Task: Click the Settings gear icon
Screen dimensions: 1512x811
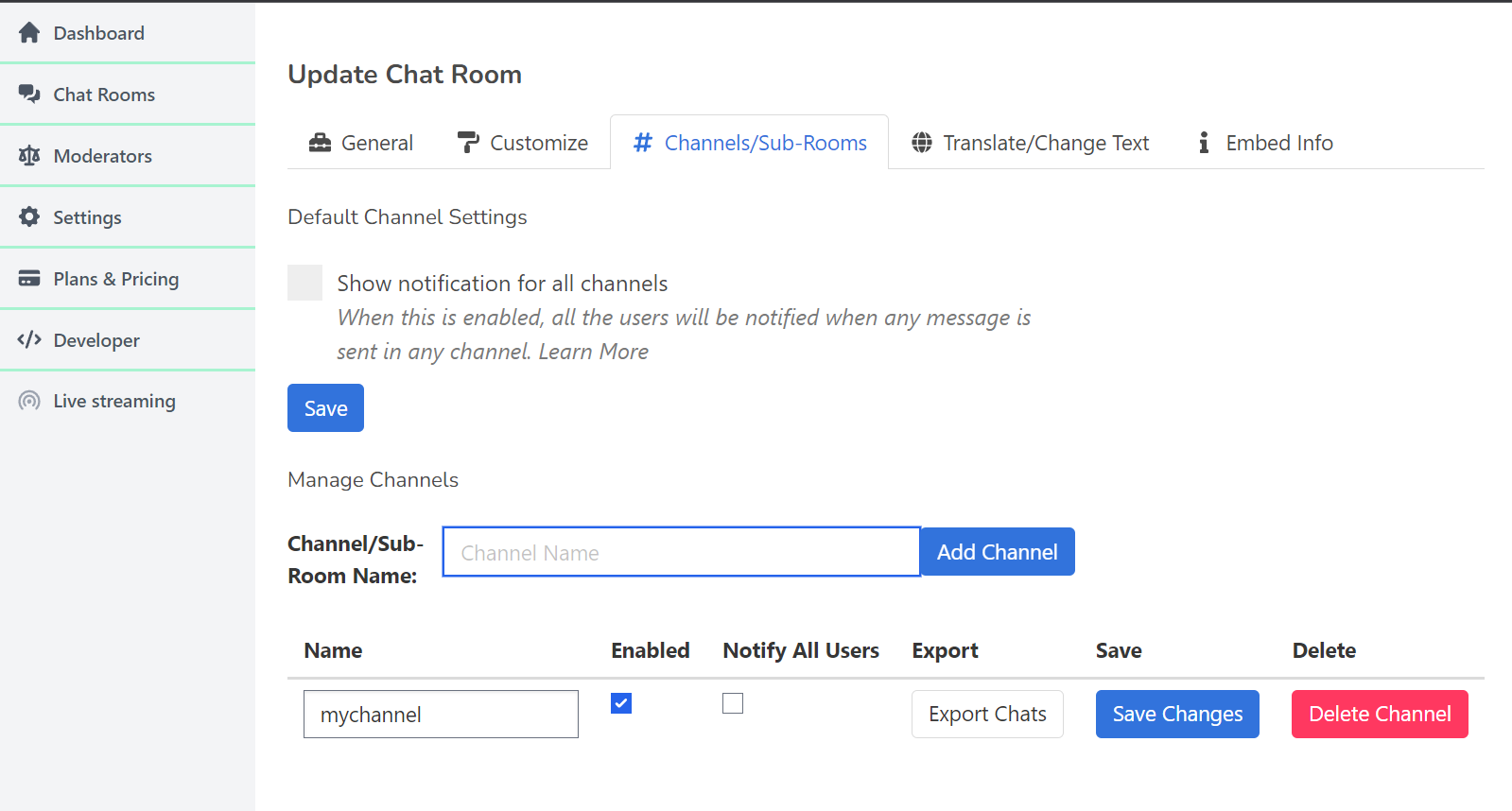Action: tap(29, 217)
